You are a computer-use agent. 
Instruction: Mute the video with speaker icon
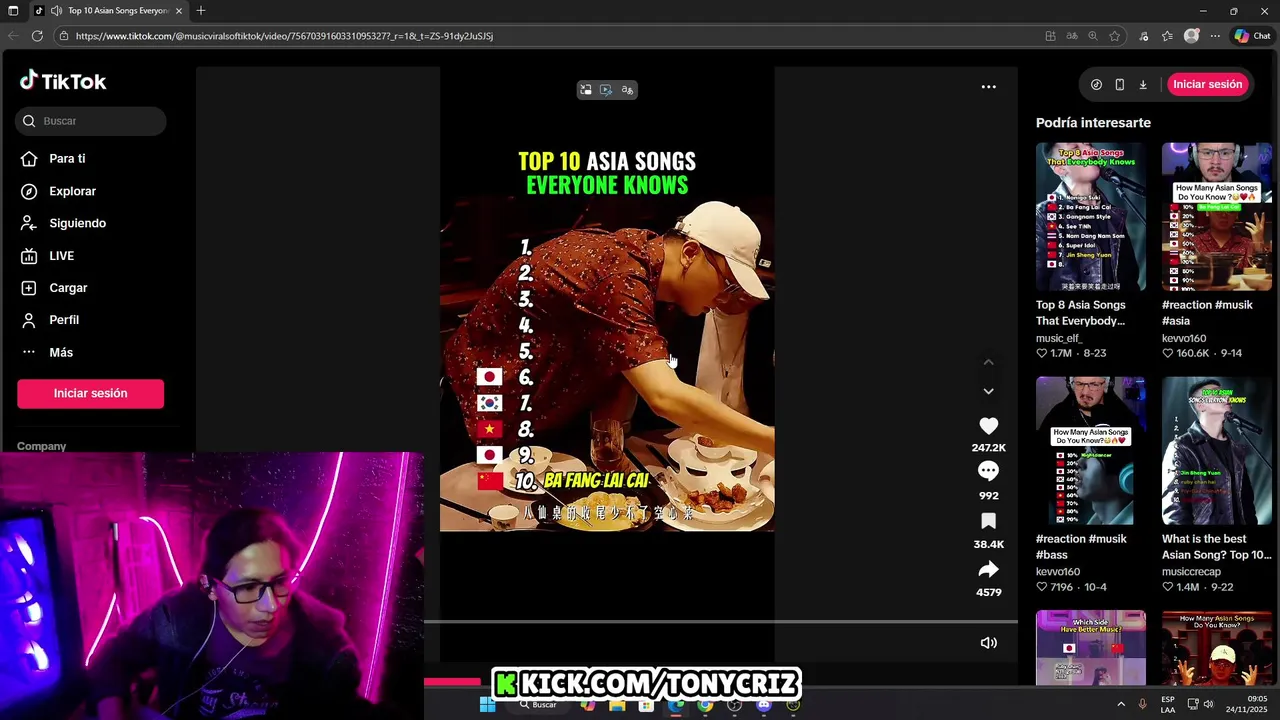(988, 643)
